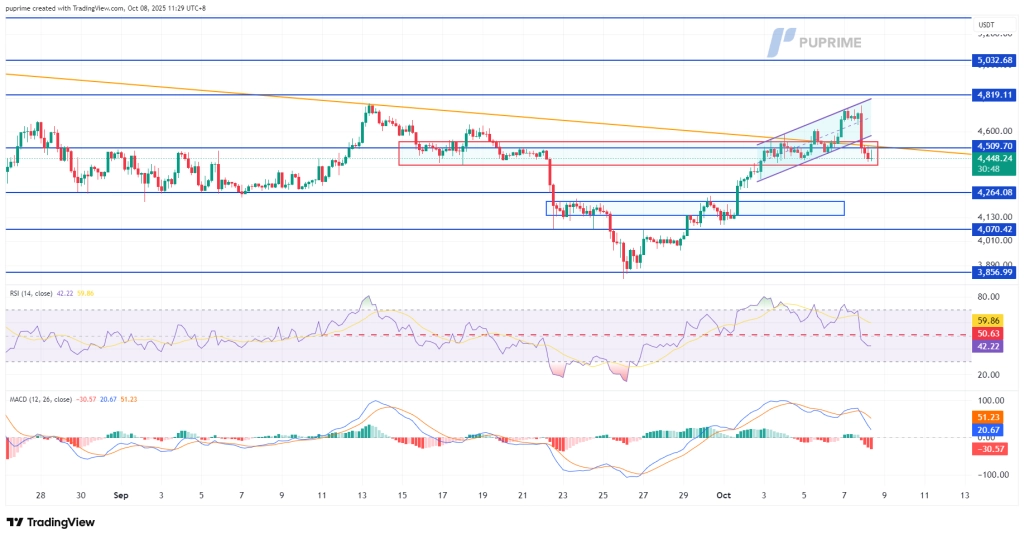Image resolution: width=1024 pixels, height=539 pixels.
Task: Click the Sep label on the time axis
Action: point(120,495)
